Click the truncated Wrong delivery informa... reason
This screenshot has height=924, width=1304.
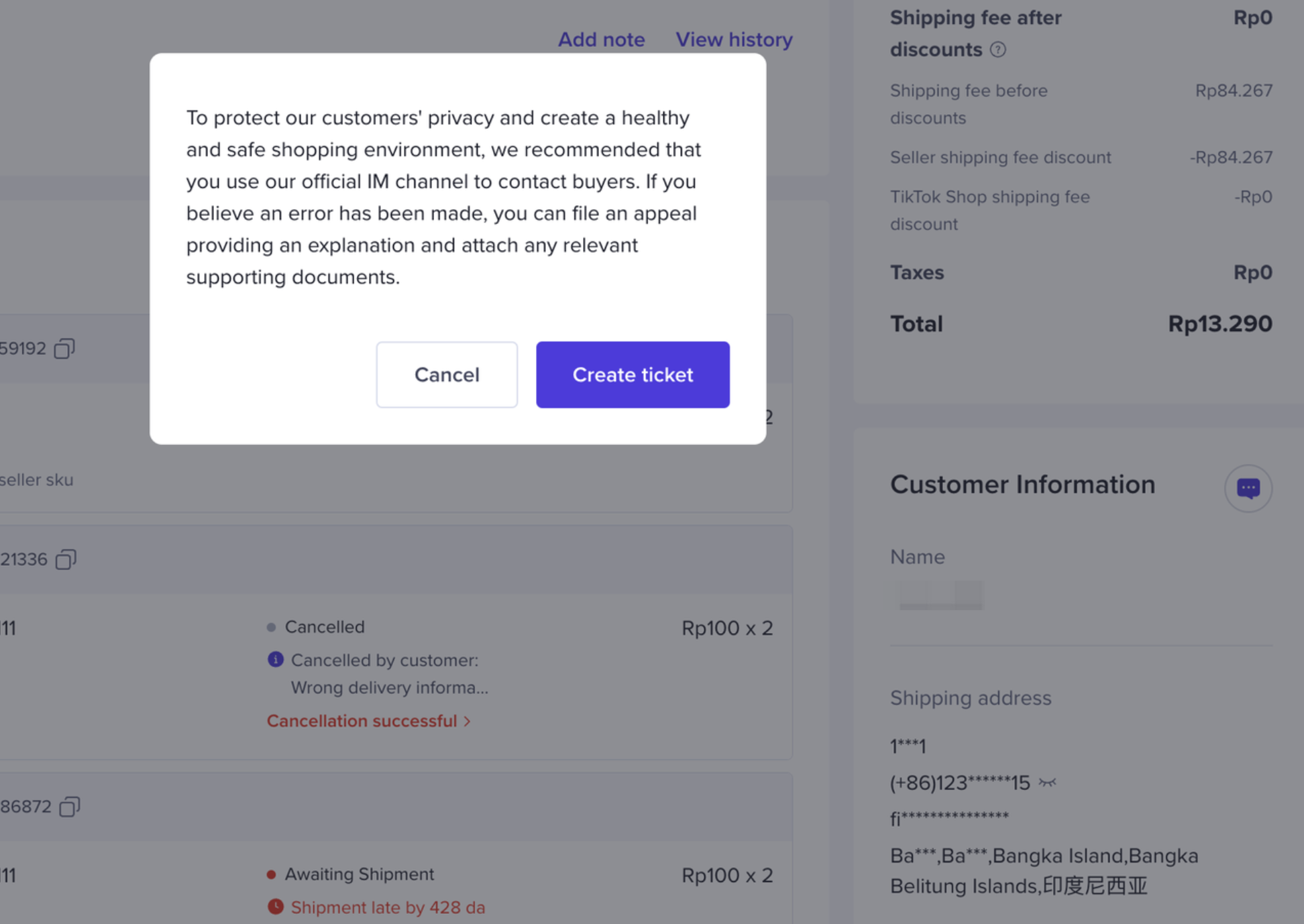pyautogui.click(x=389, y=688)
